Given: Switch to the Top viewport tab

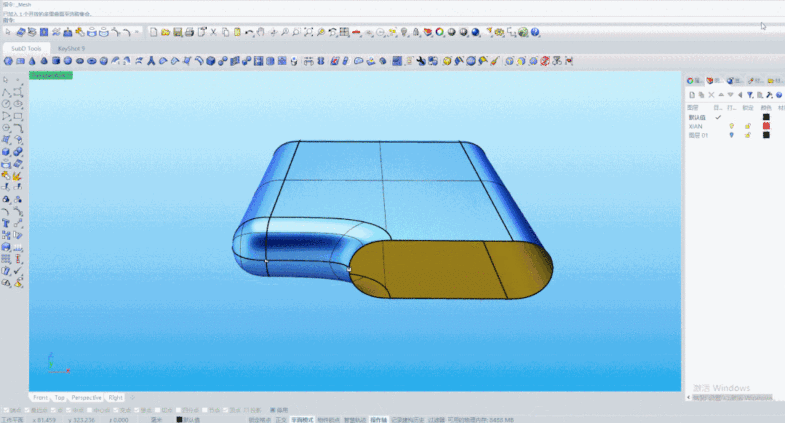Looking at the screenshot, I should click(x=59, y=397).
